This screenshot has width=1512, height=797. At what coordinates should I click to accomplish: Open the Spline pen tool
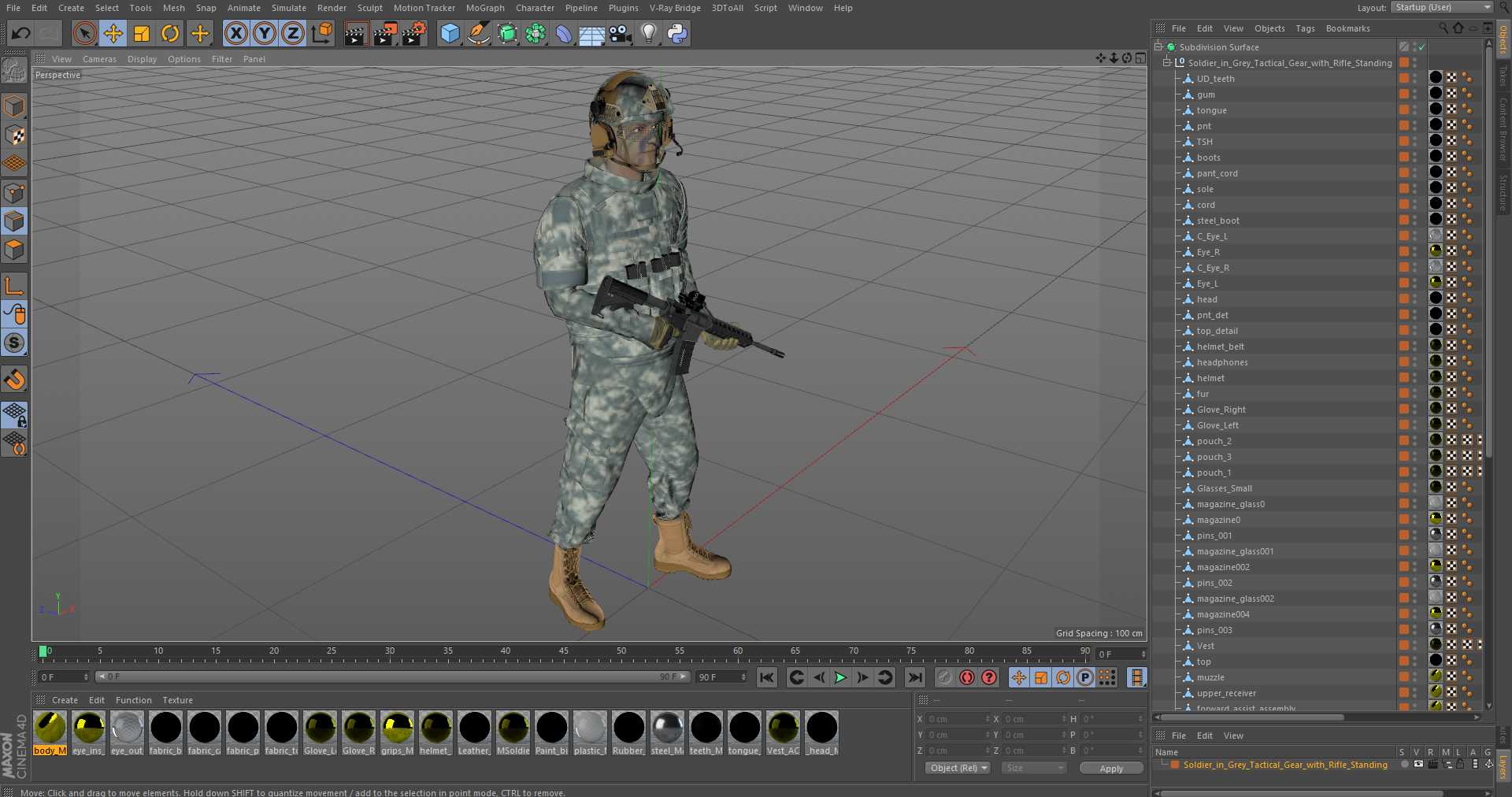478,33
